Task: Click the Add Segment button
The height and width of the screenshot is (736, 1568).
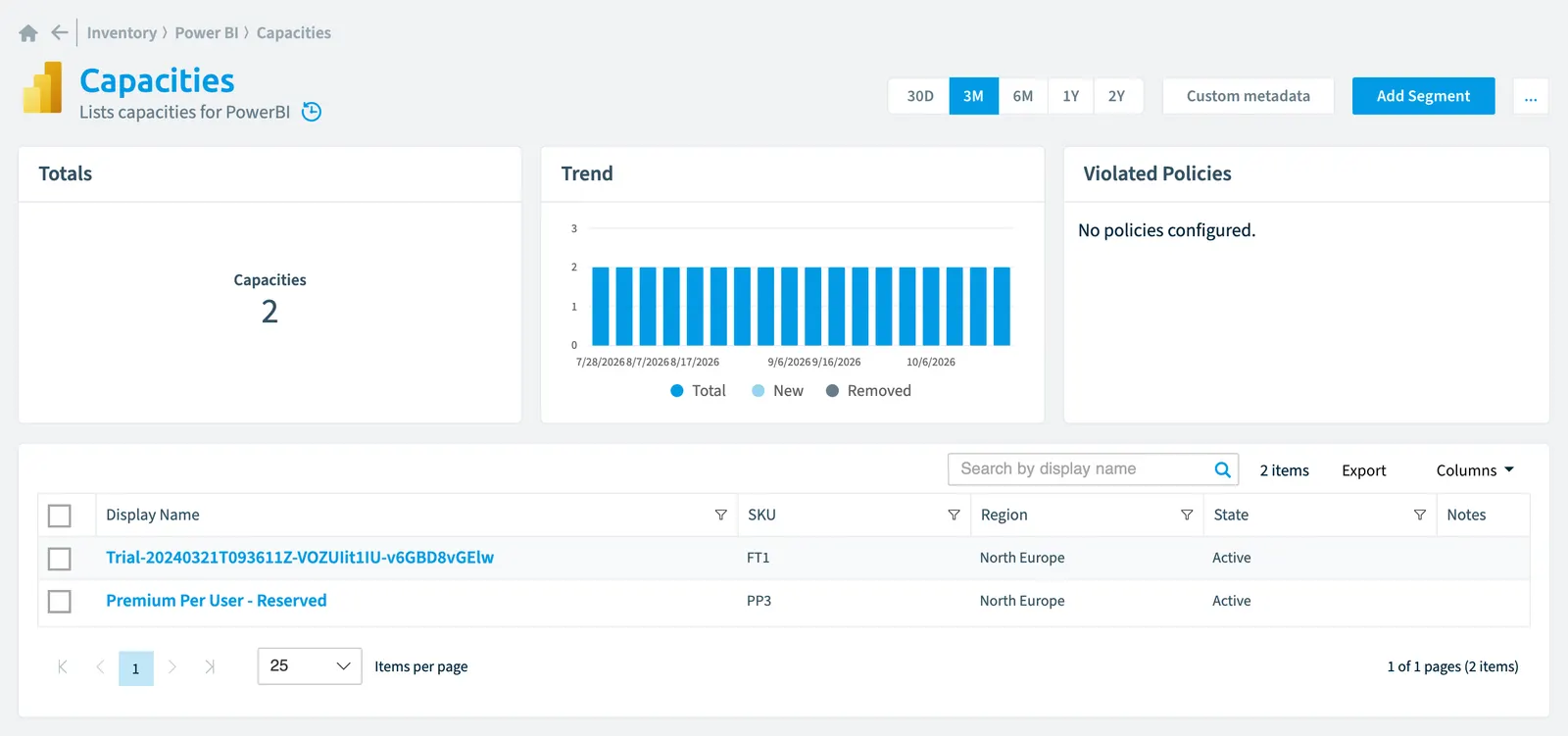Action: tap(1423, 96)
